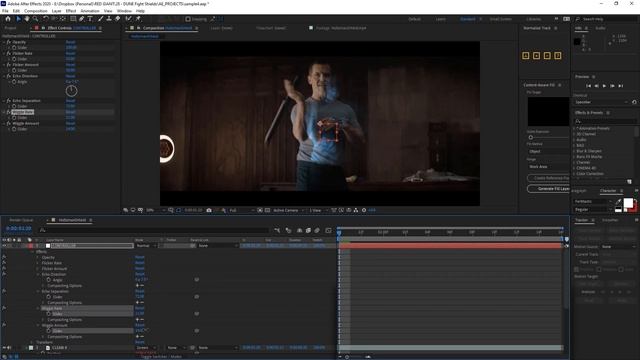Toggle Angle stopwatch in Effect Controls
The image size is (640, 360).
tap(14, 82)
